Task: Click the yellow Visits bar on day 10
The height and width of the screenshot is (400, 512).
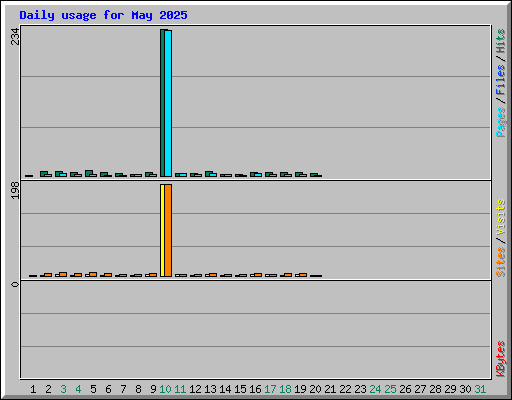Action: coord(162,230)
